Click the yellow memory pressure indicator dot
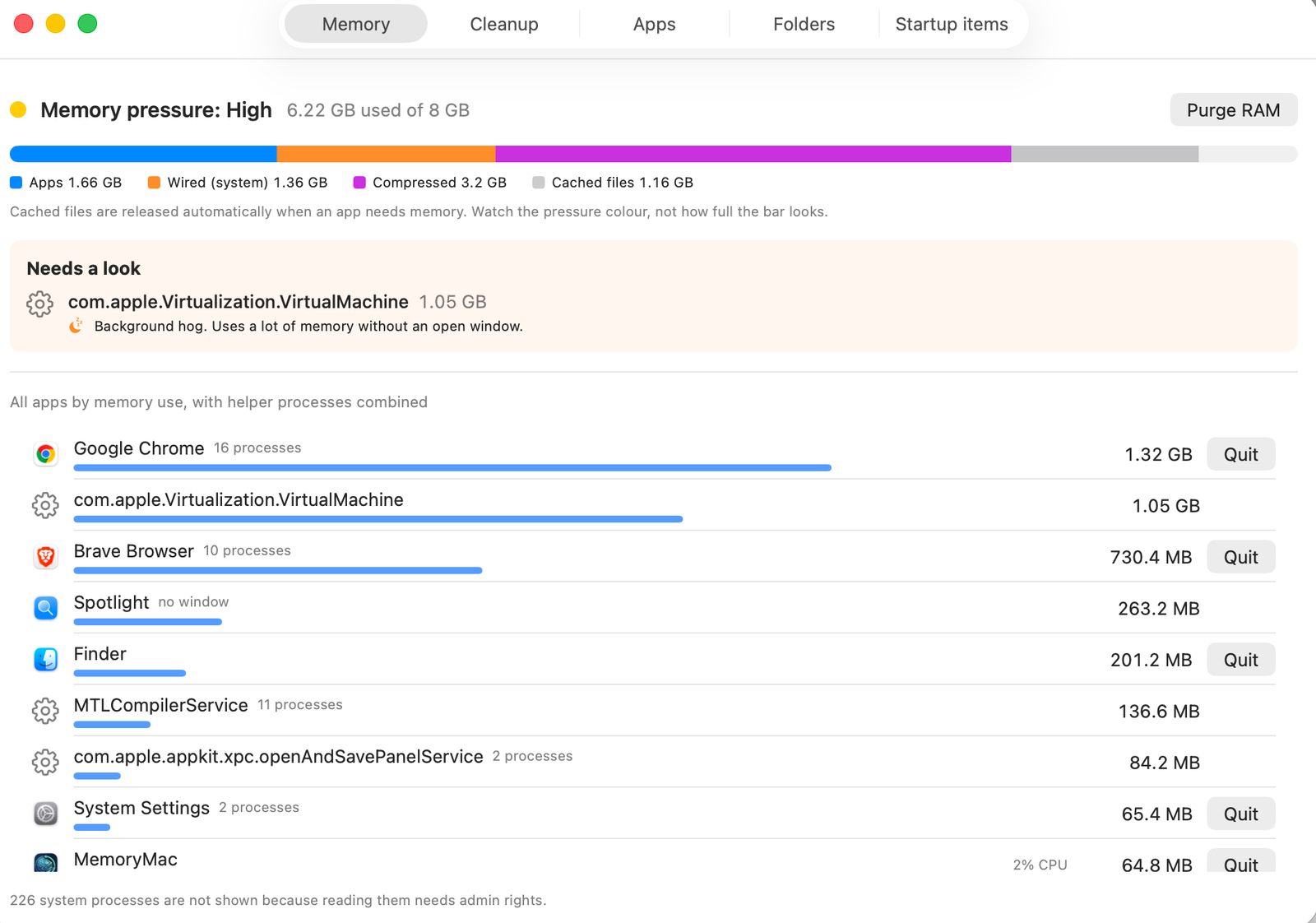The image size is (1316, 923). [x=18, y=109]
